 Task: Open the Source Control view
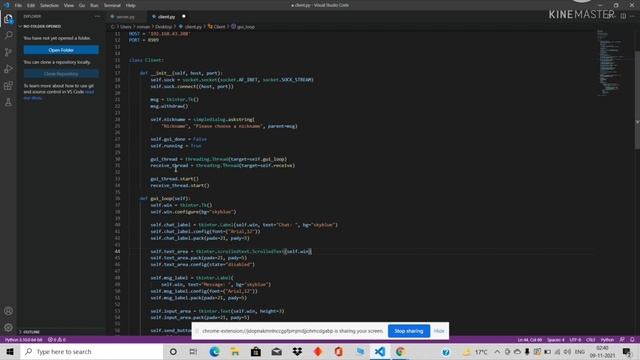point(8,52)
